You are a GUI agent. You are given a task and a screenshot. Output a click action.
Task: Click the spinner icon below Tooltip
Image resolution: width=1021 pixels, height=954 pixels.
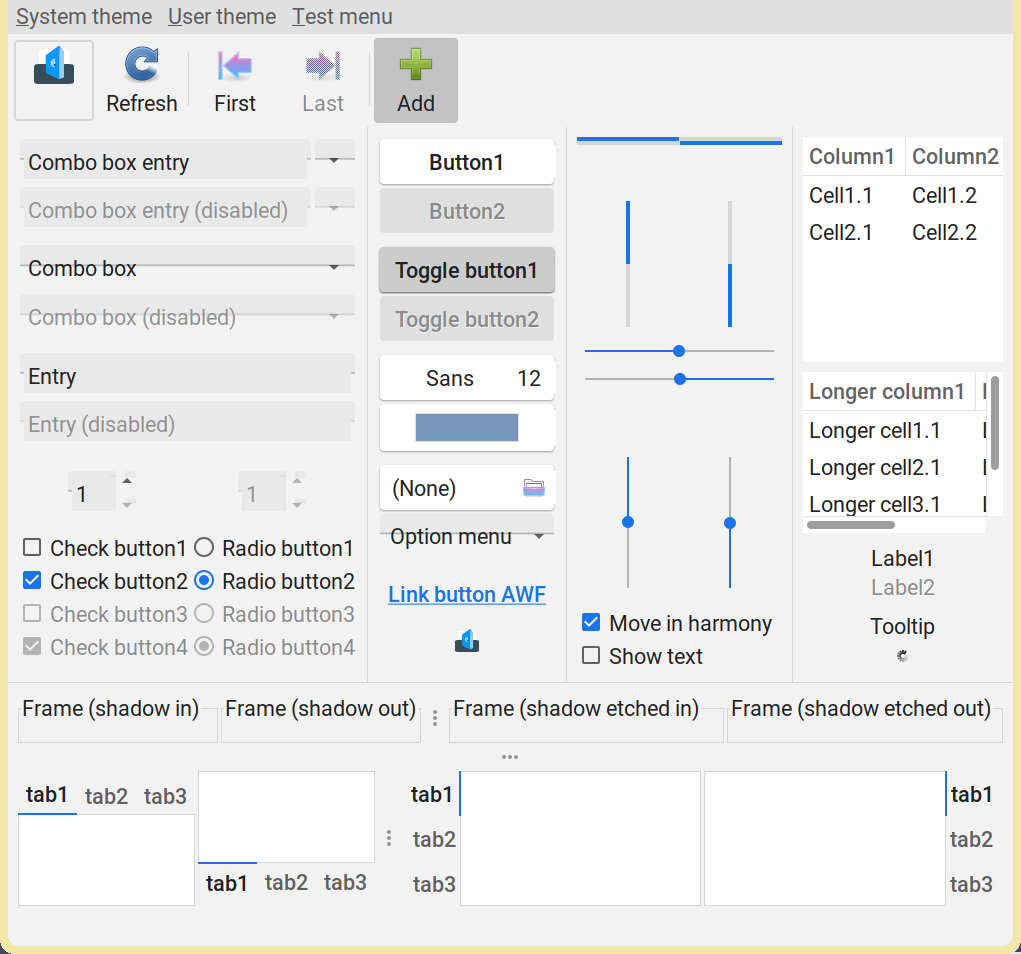tap(902, 656)
